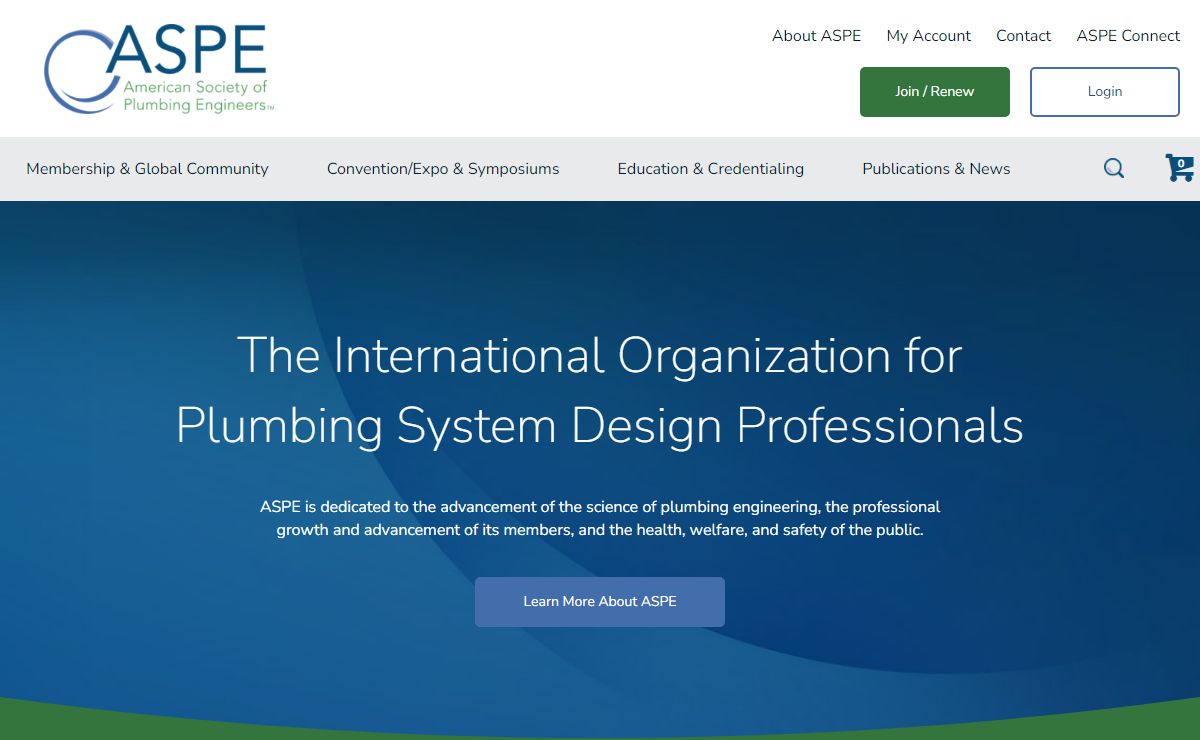The image size is (1200, 740).
Task: Visit ASPE Connect
Action: click(1128, 36)
